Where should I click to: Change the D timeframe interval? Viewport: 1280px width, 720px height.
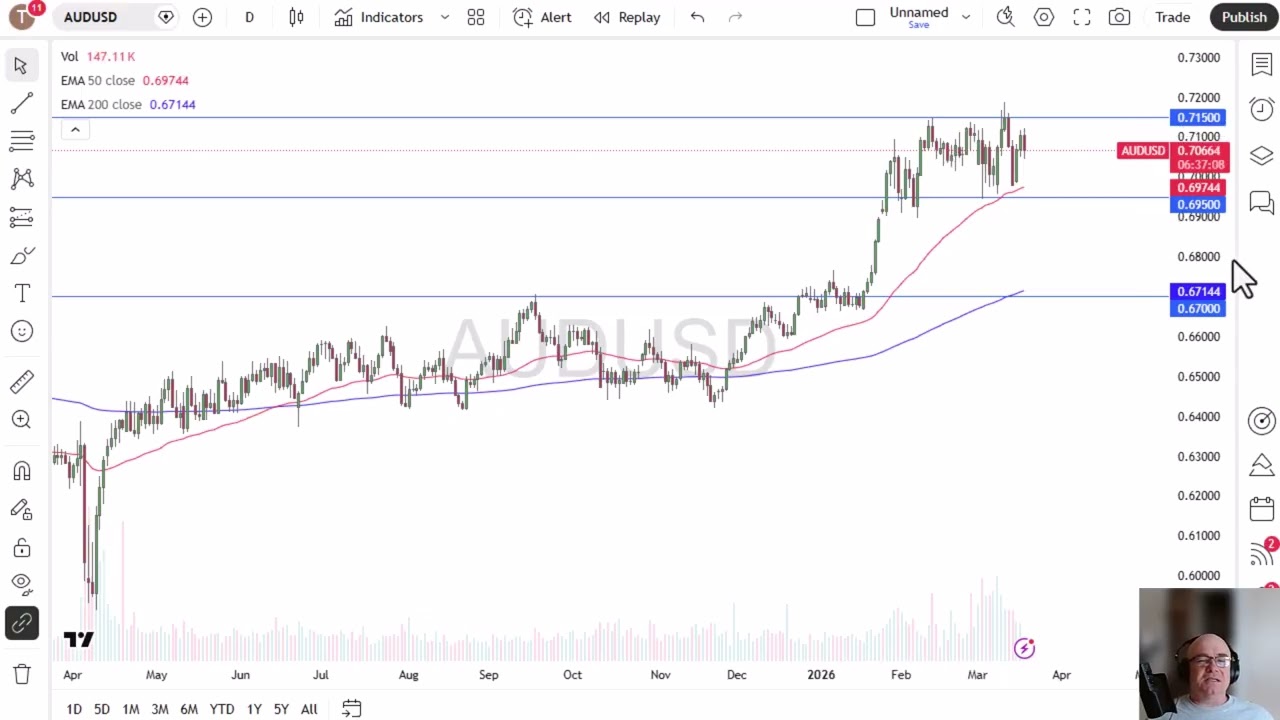tap(249, 17)
